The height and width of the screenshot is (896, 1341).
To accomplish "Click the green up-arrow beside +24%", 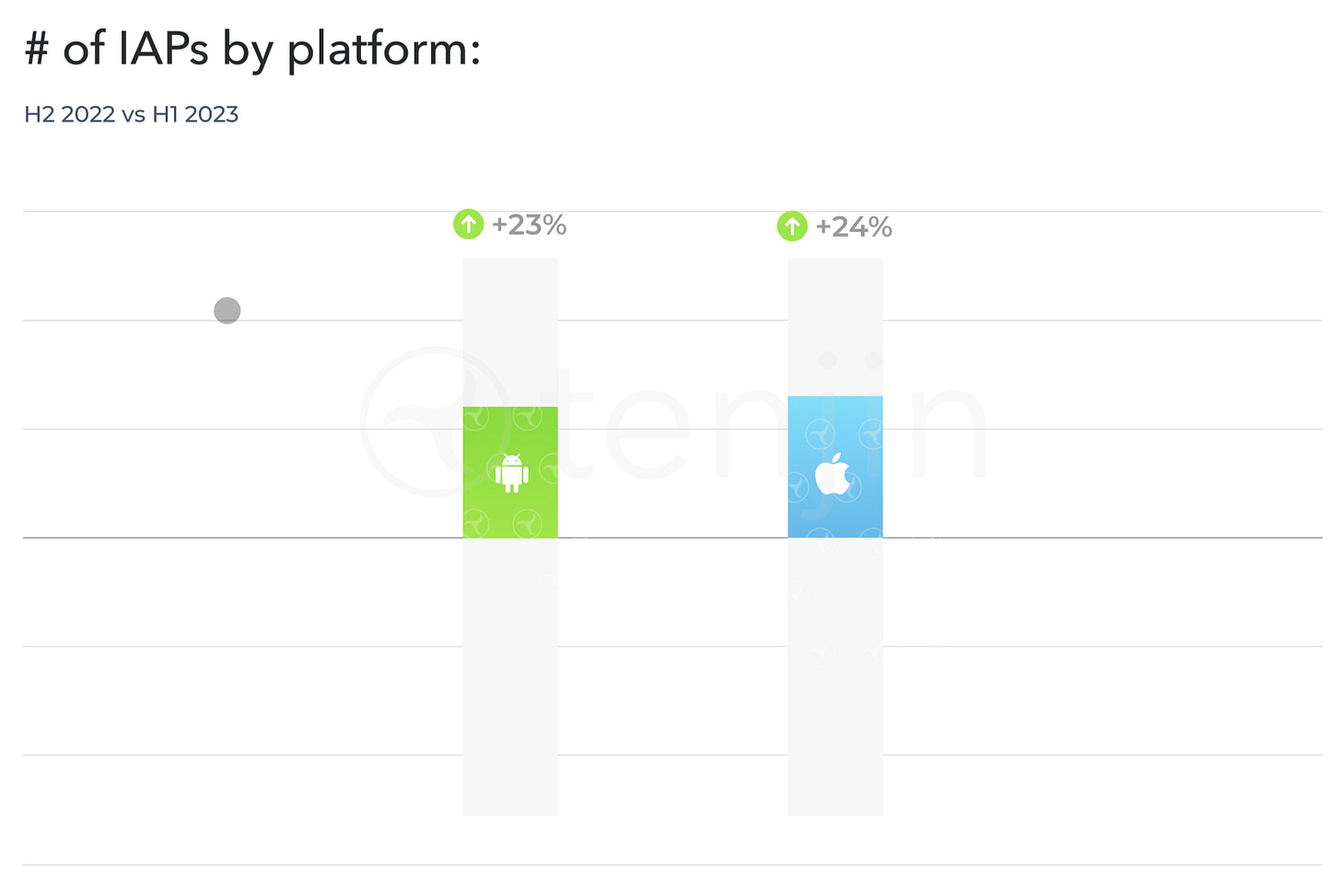I will [x=792, y=226].
